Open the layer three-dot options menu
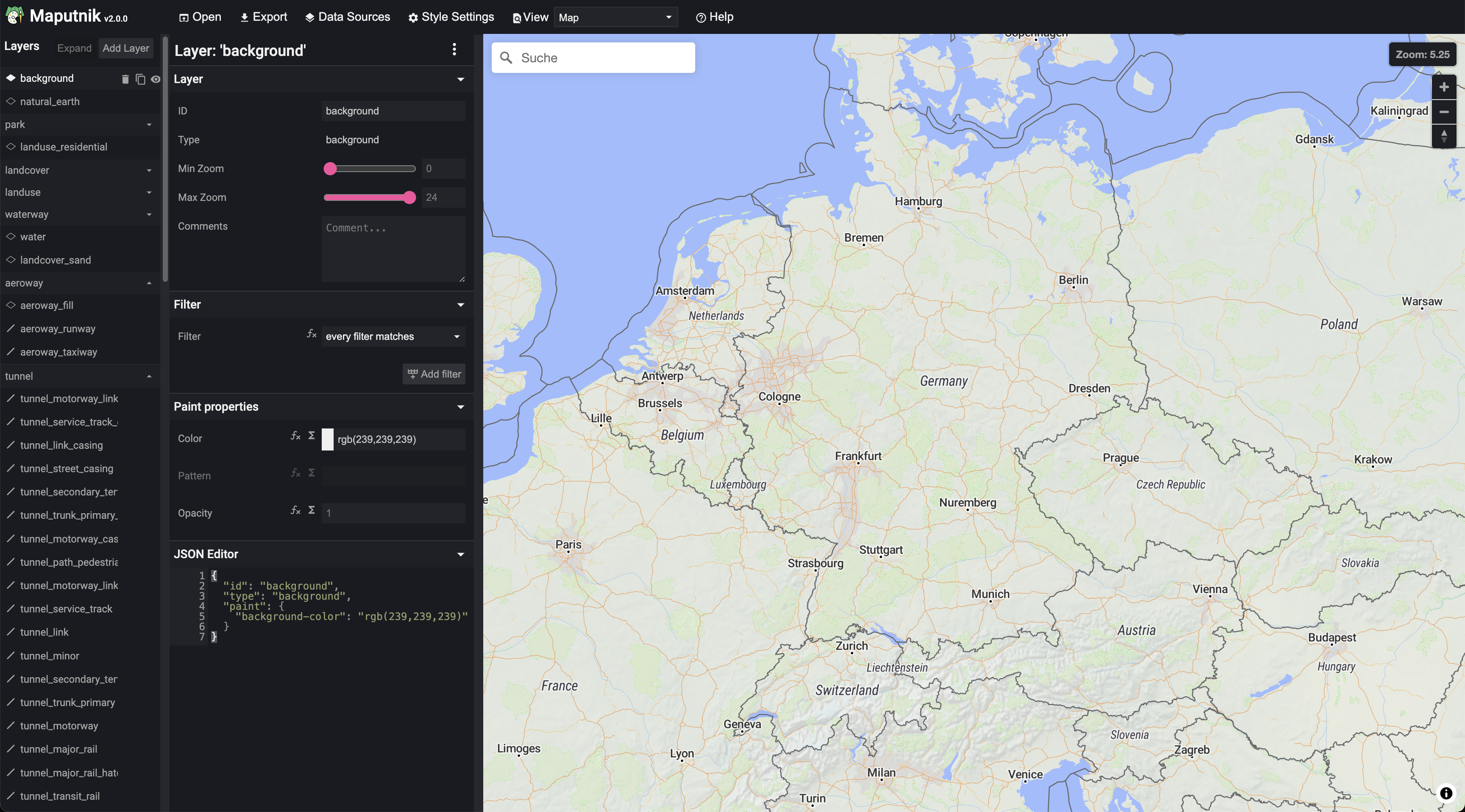This screenshot has height=812, width=1465. click(x=454, y=50)
